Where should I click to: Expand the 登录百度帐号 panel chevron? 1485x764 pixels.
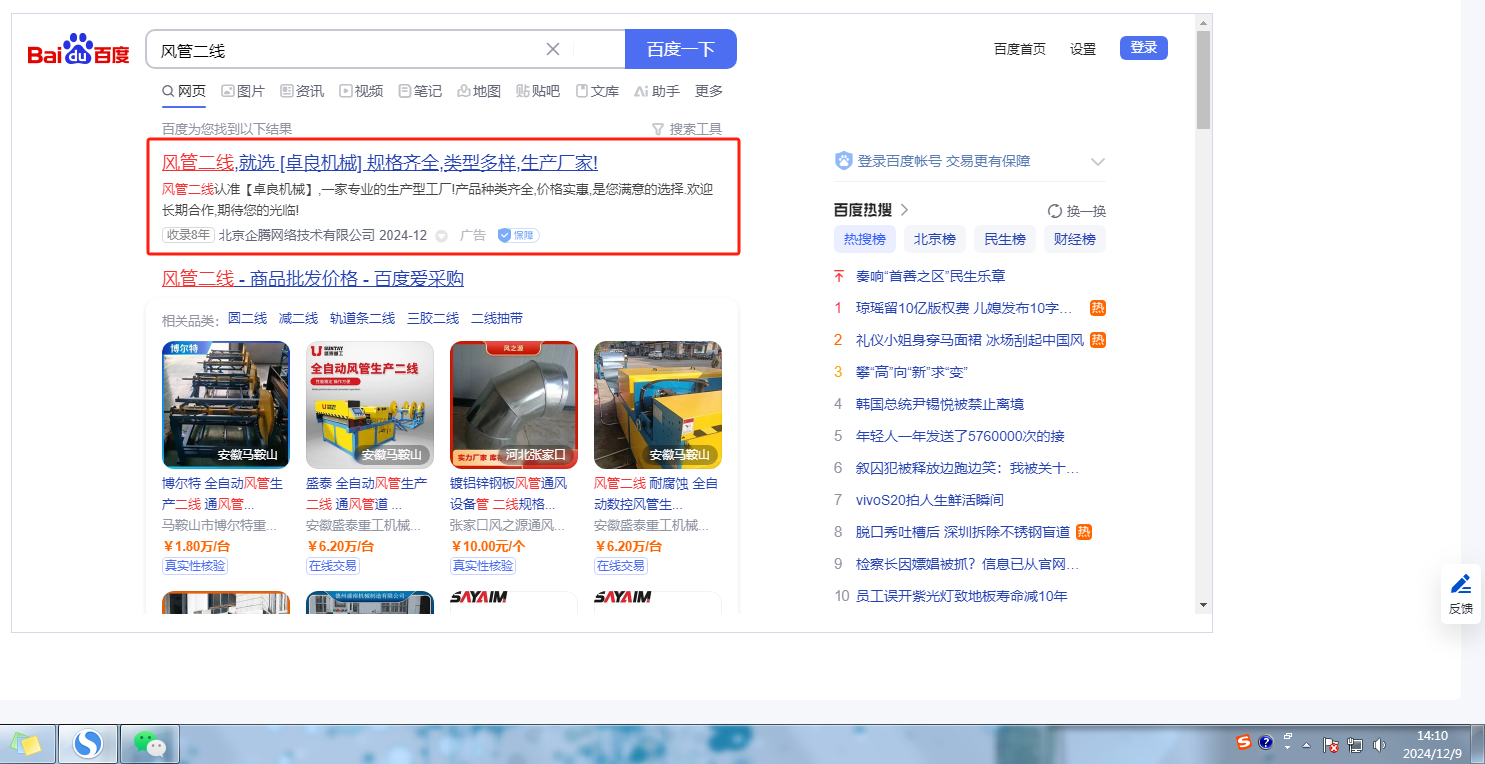click(x=1097, y=161)
